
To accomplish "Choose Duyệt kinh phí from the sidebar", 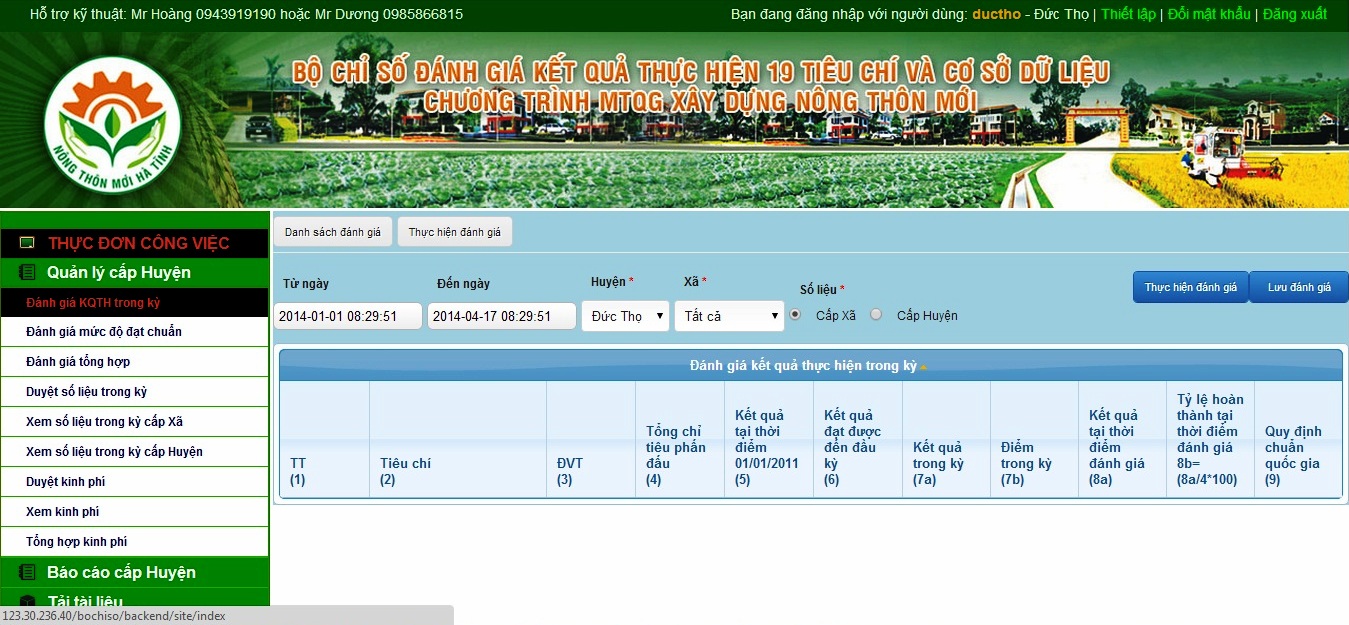I will click(x=135, y=482).
